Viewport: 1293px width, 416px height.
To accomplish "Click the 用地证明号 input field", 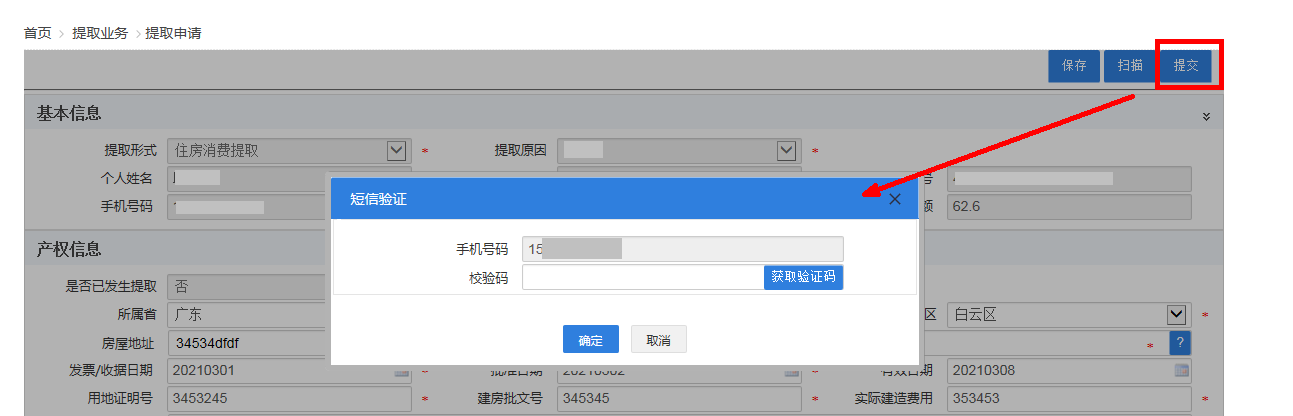I will click(x=289, y=399).
